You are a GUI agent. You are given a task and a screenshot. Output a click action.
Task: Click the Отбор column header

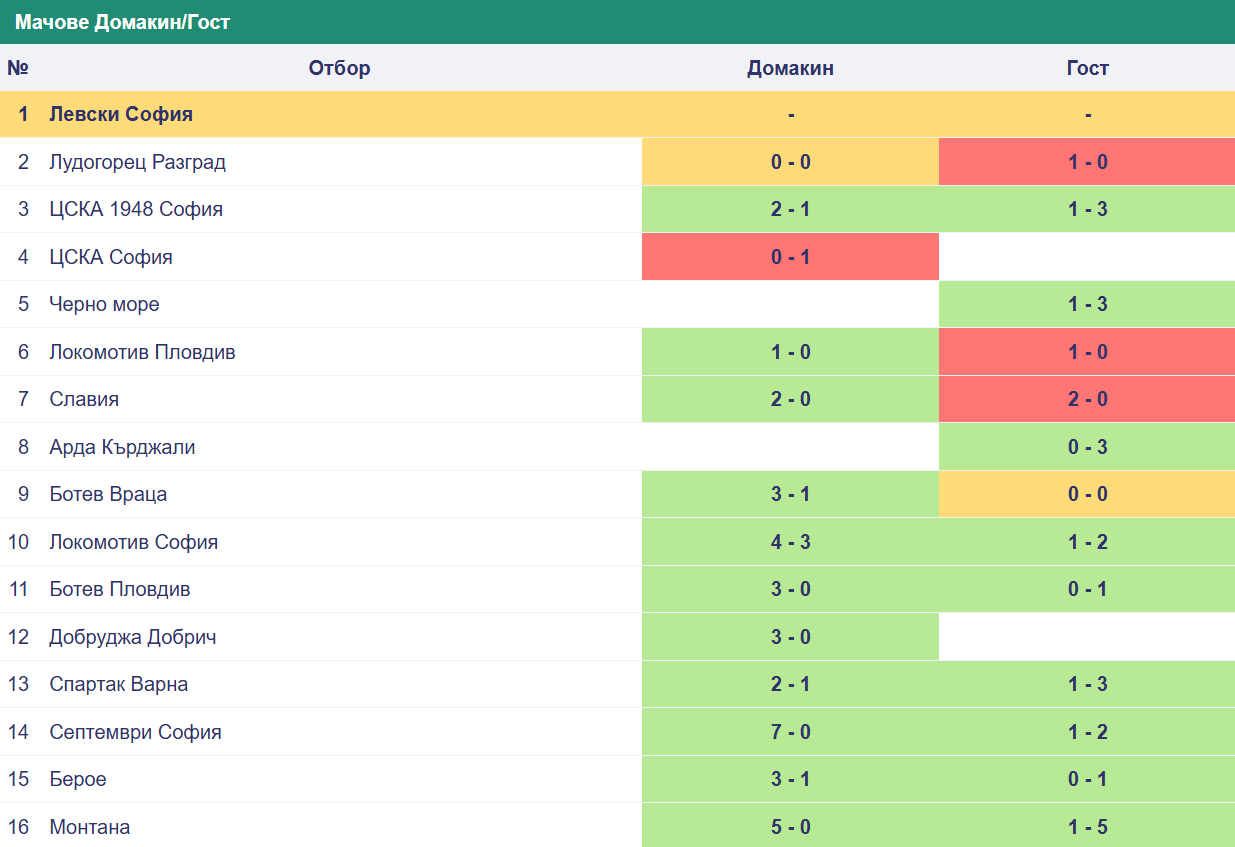coord(339,68)
